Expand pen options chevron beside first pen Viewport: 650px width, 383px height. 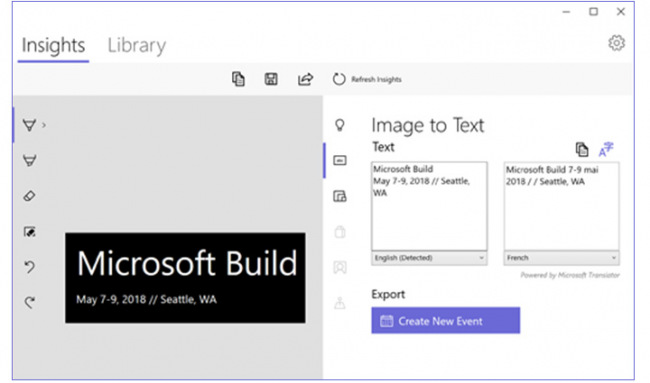tap(44, 125)
